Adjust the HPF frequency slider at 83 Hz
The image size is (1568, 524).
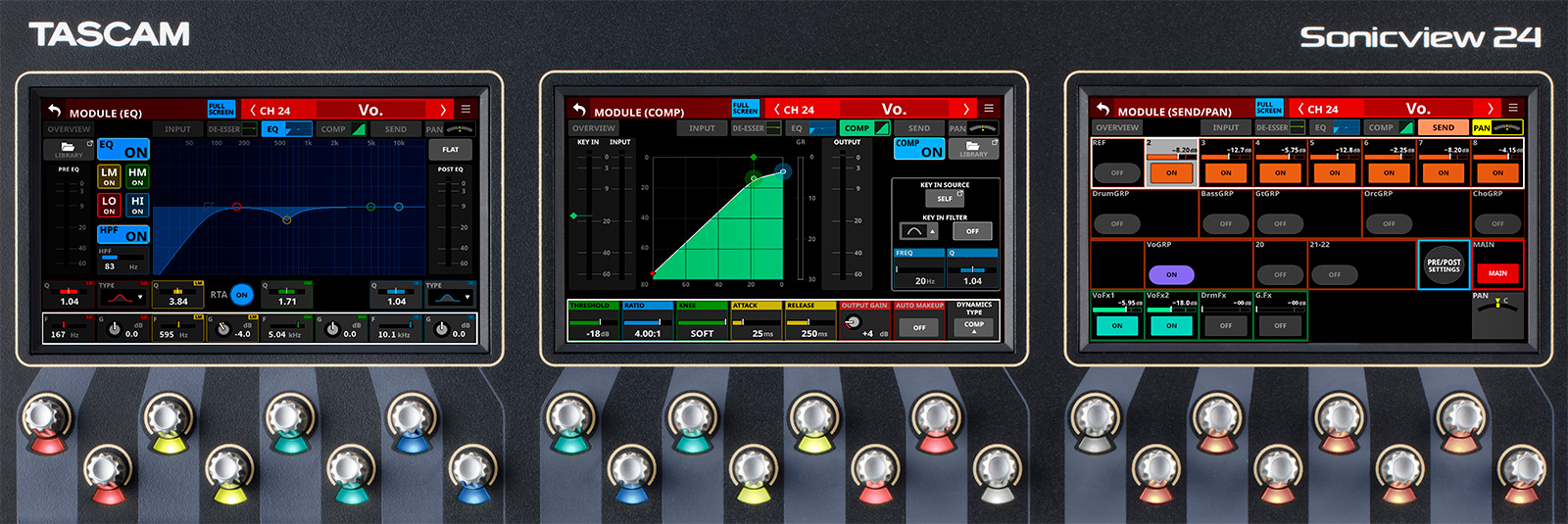tap(122, 258)
